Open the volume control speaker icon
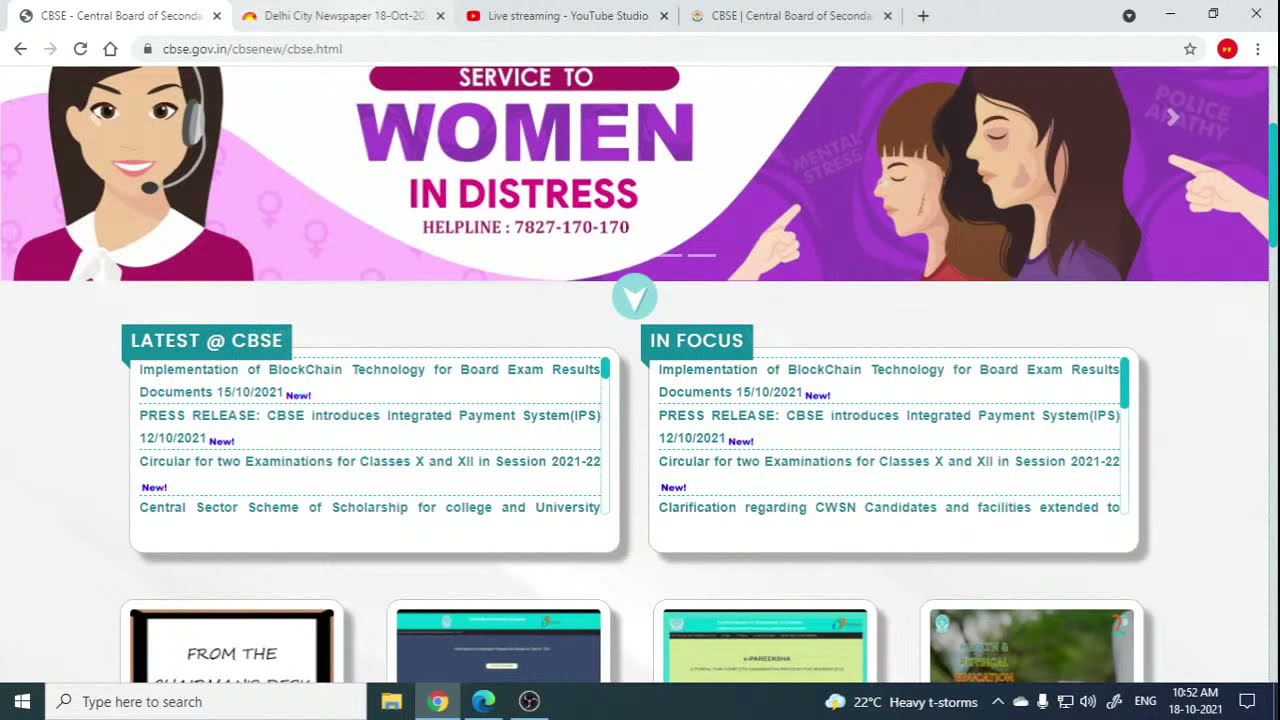The image size is (1280, 720). click(x=1088, y=702)
